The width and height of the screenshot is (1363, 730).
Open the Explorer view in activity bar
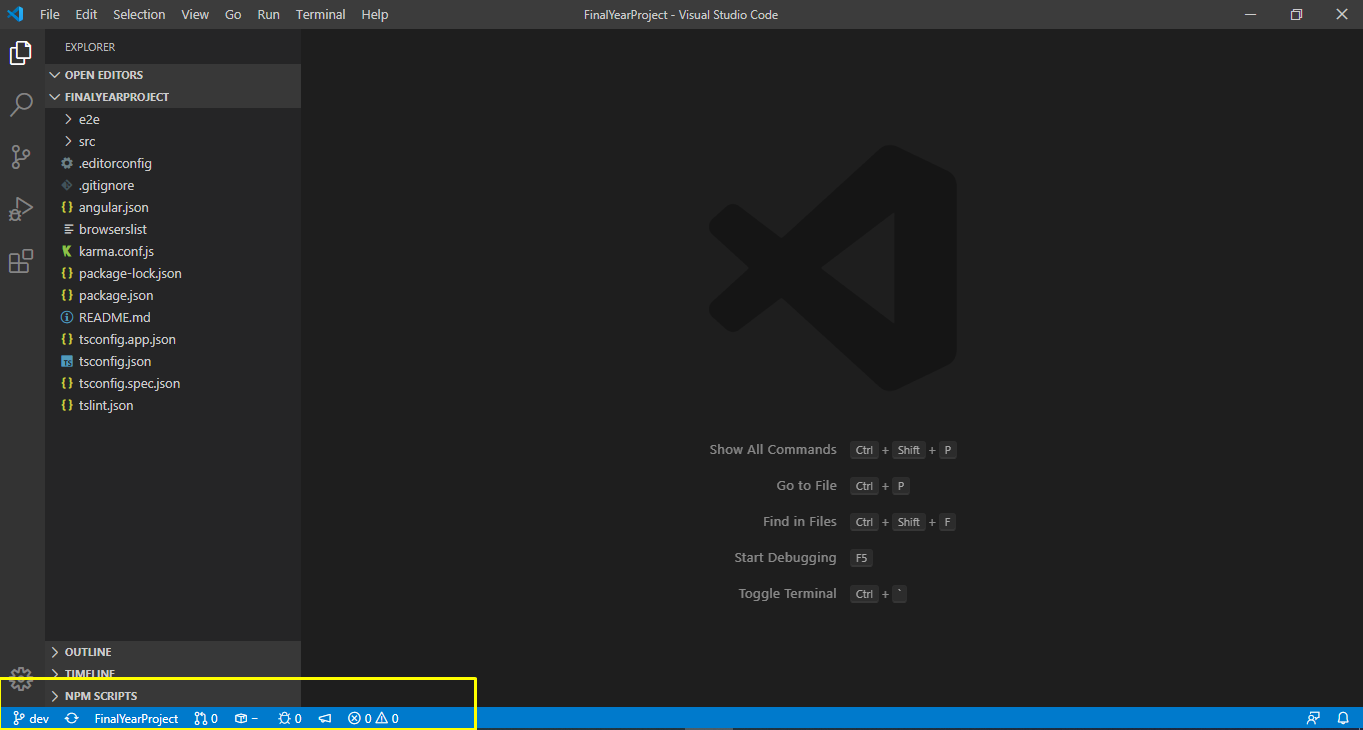pos(21,53)
